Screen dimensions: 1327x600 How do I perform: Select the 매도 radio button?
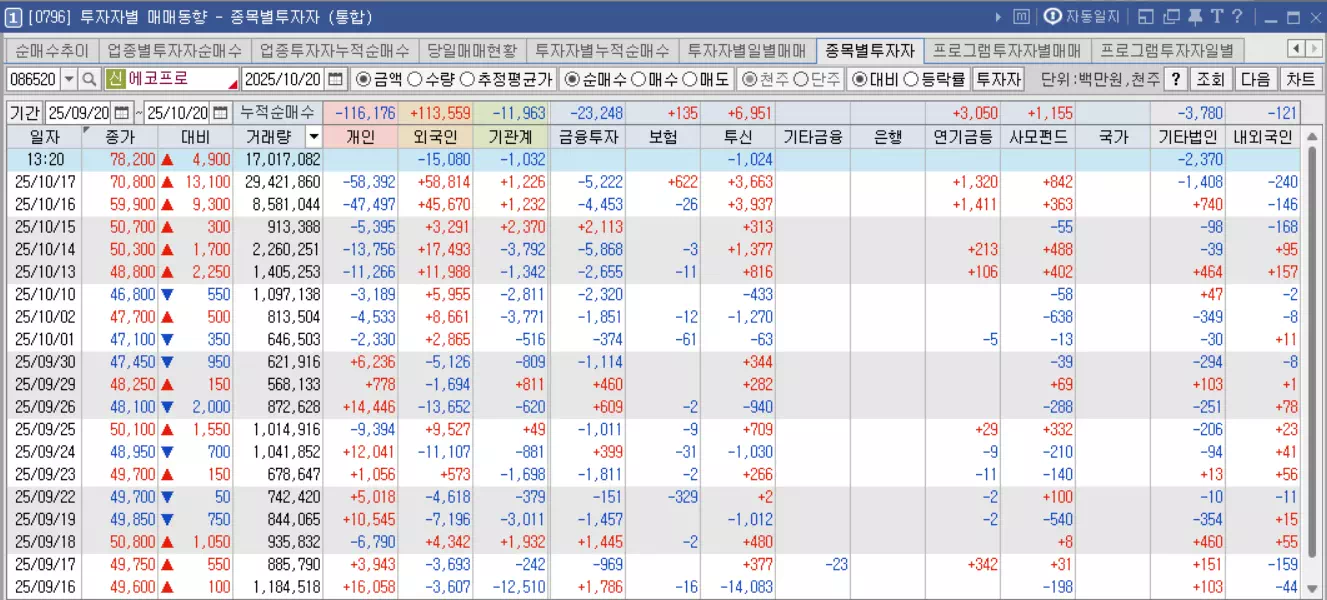691,80
